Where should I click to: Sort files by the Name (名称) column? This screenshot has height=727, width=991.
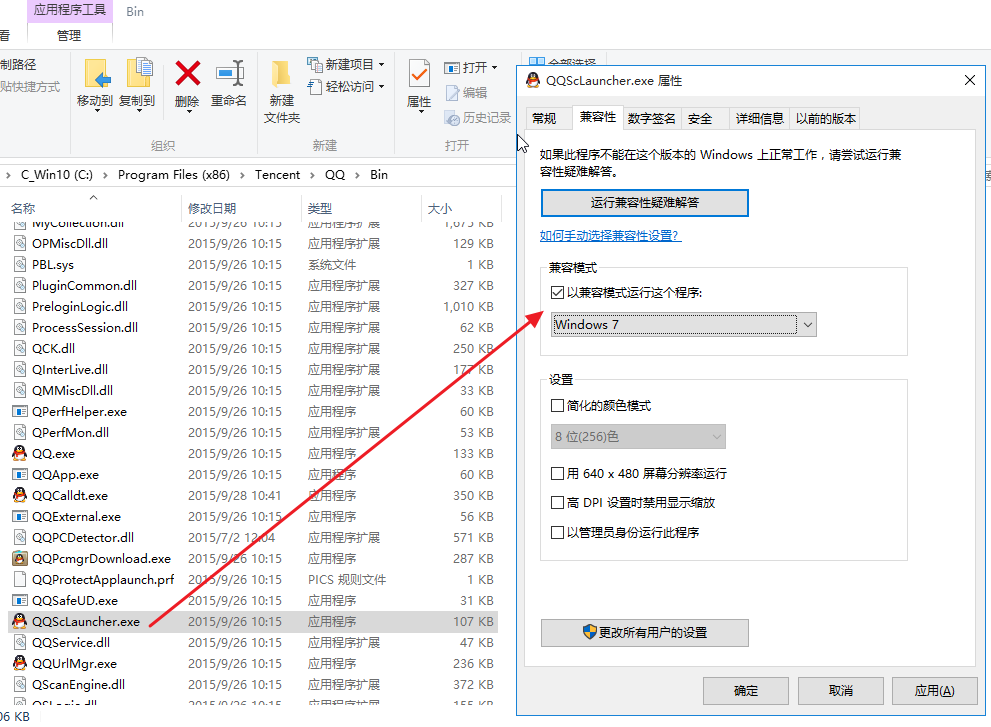coord(23,209)
